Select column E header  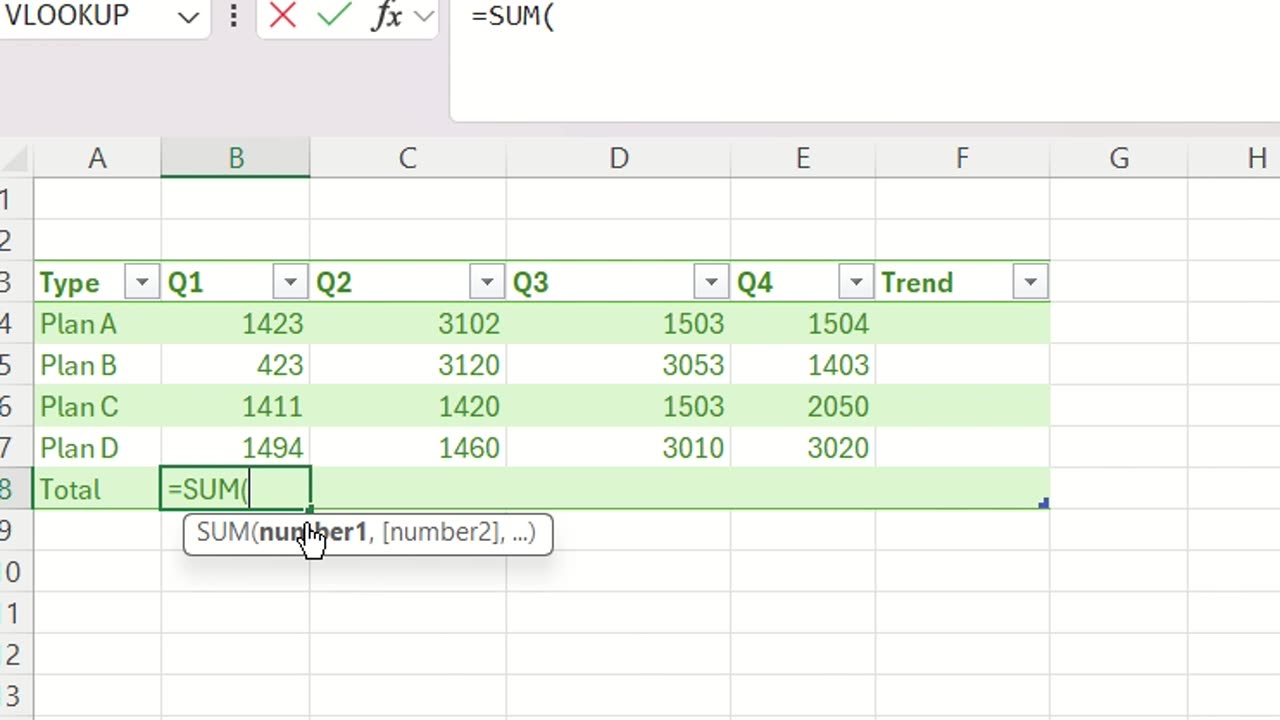tap(803, 158)
